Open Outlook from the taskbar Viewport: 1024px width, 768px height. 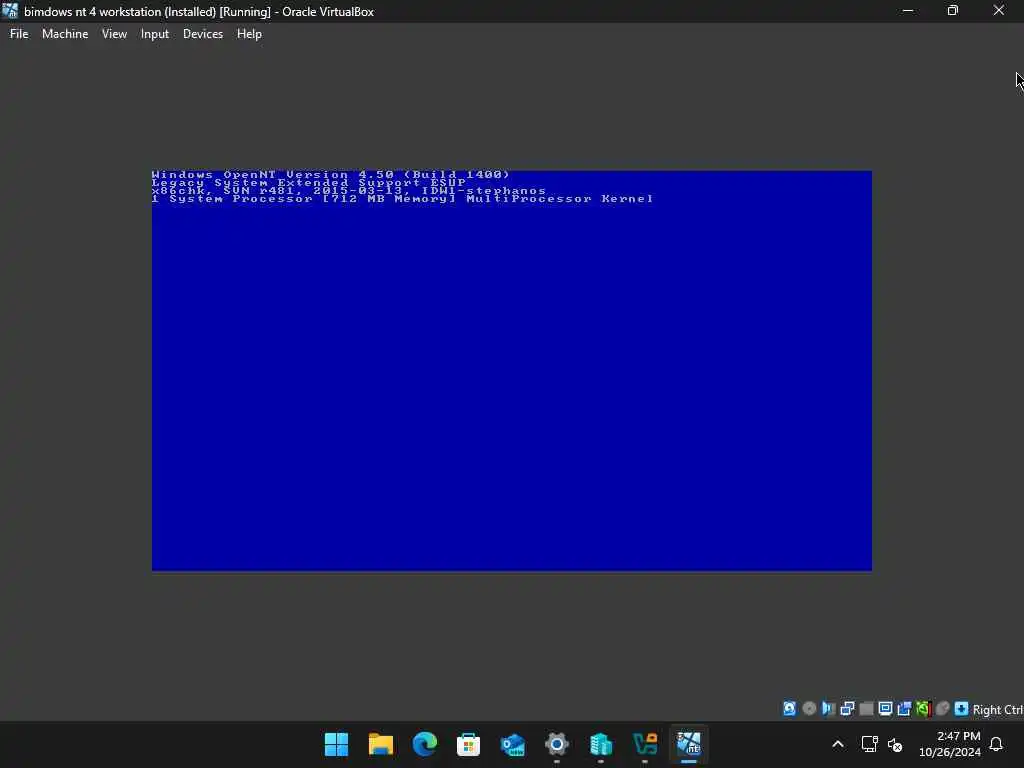[513, 744]
